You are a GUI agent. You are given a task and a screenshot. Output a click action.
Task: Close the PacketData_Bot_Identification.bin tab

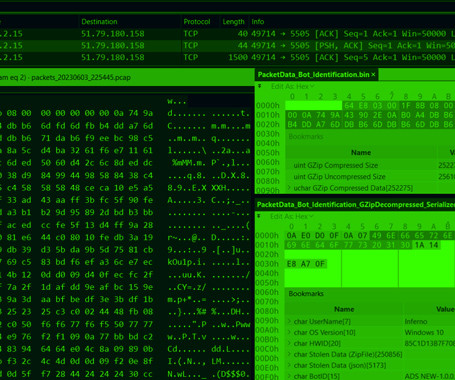point(373,75)
